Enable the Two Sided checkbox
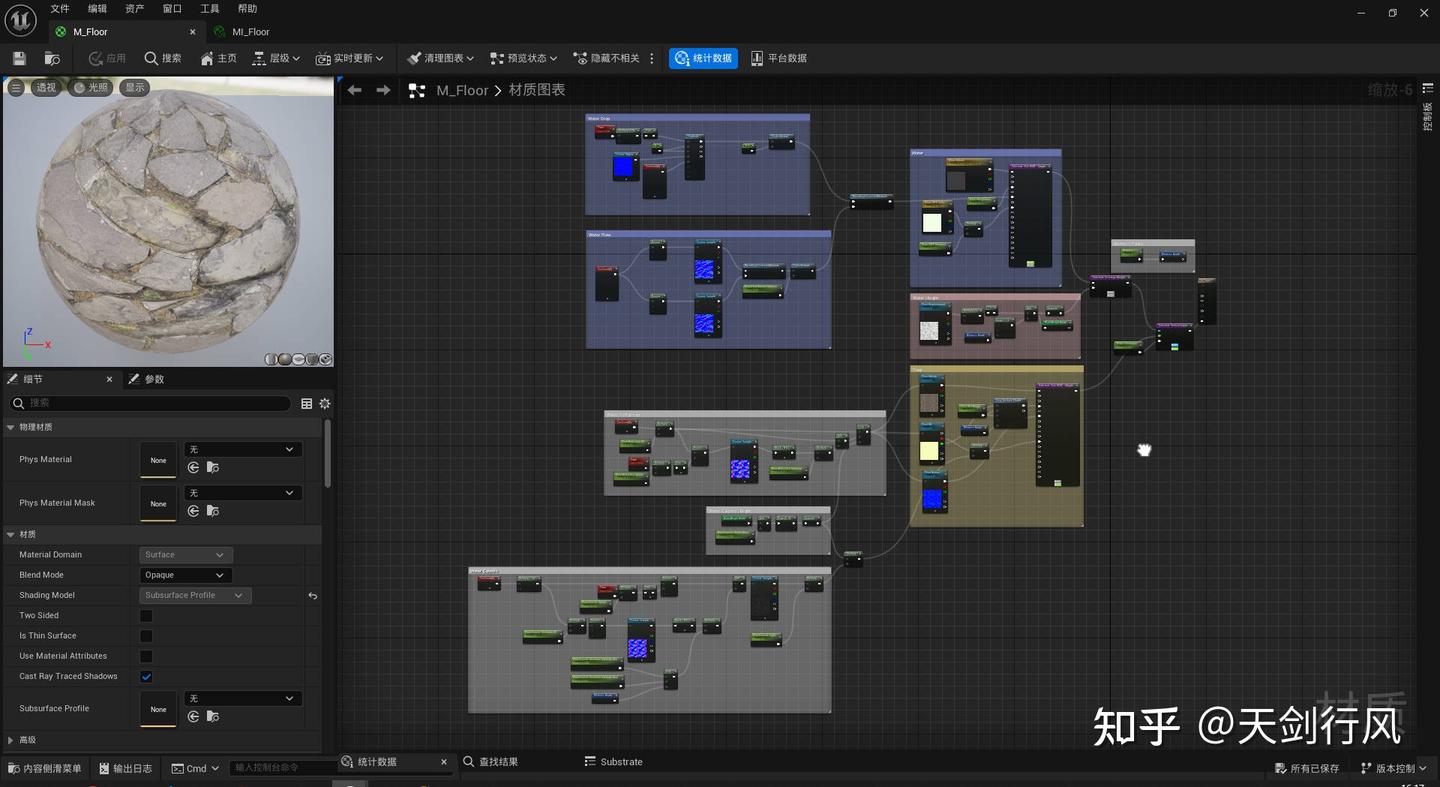1440x787 pixels. pos(146,616)
